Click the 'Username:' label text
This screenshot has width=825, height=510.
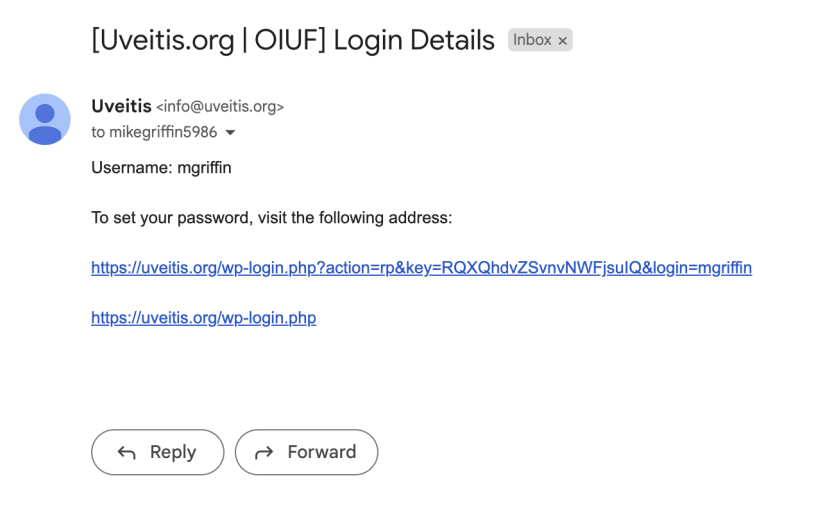[132, 168]
